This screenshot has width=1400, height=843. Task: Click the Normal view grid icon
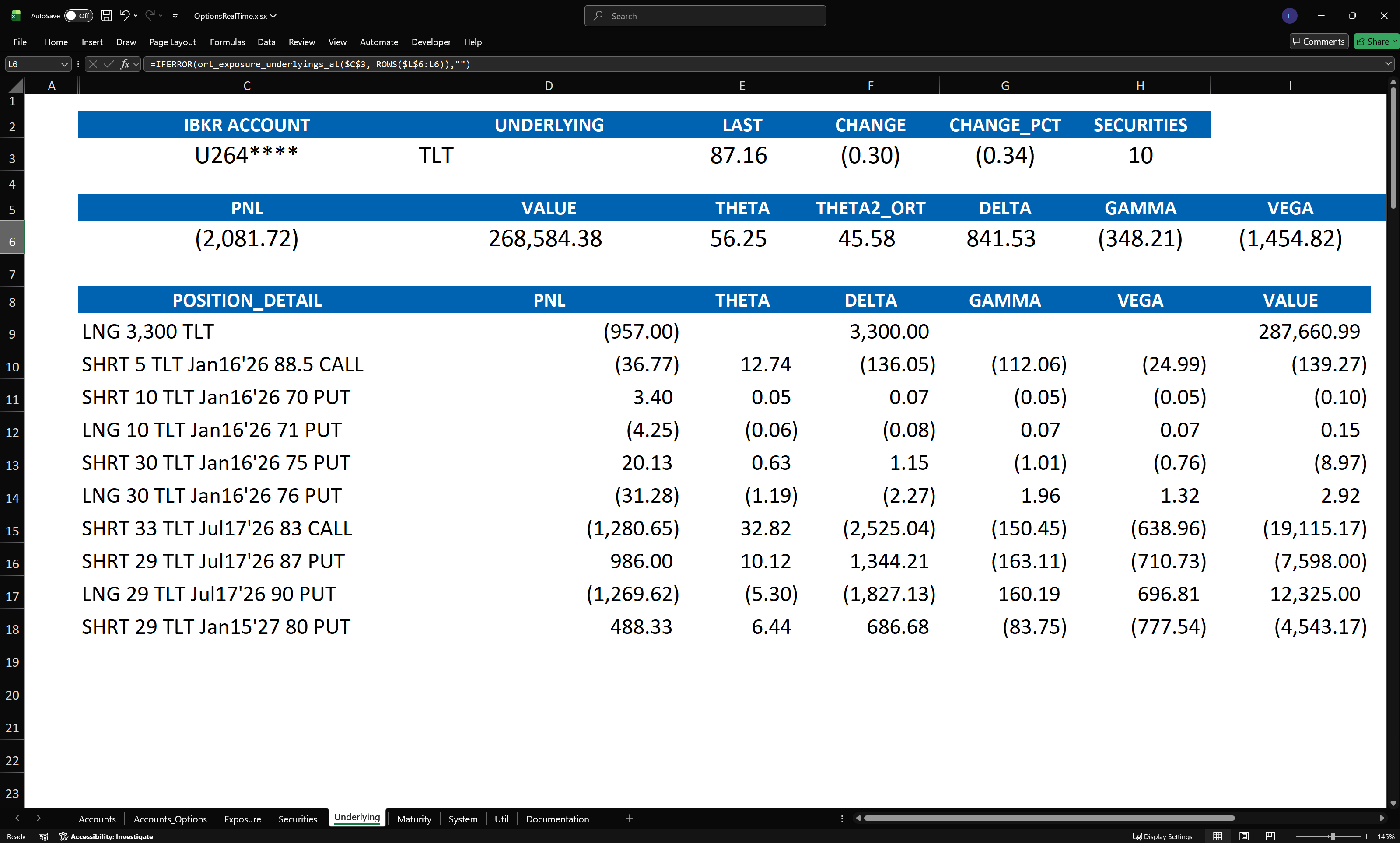[1217, 836]
